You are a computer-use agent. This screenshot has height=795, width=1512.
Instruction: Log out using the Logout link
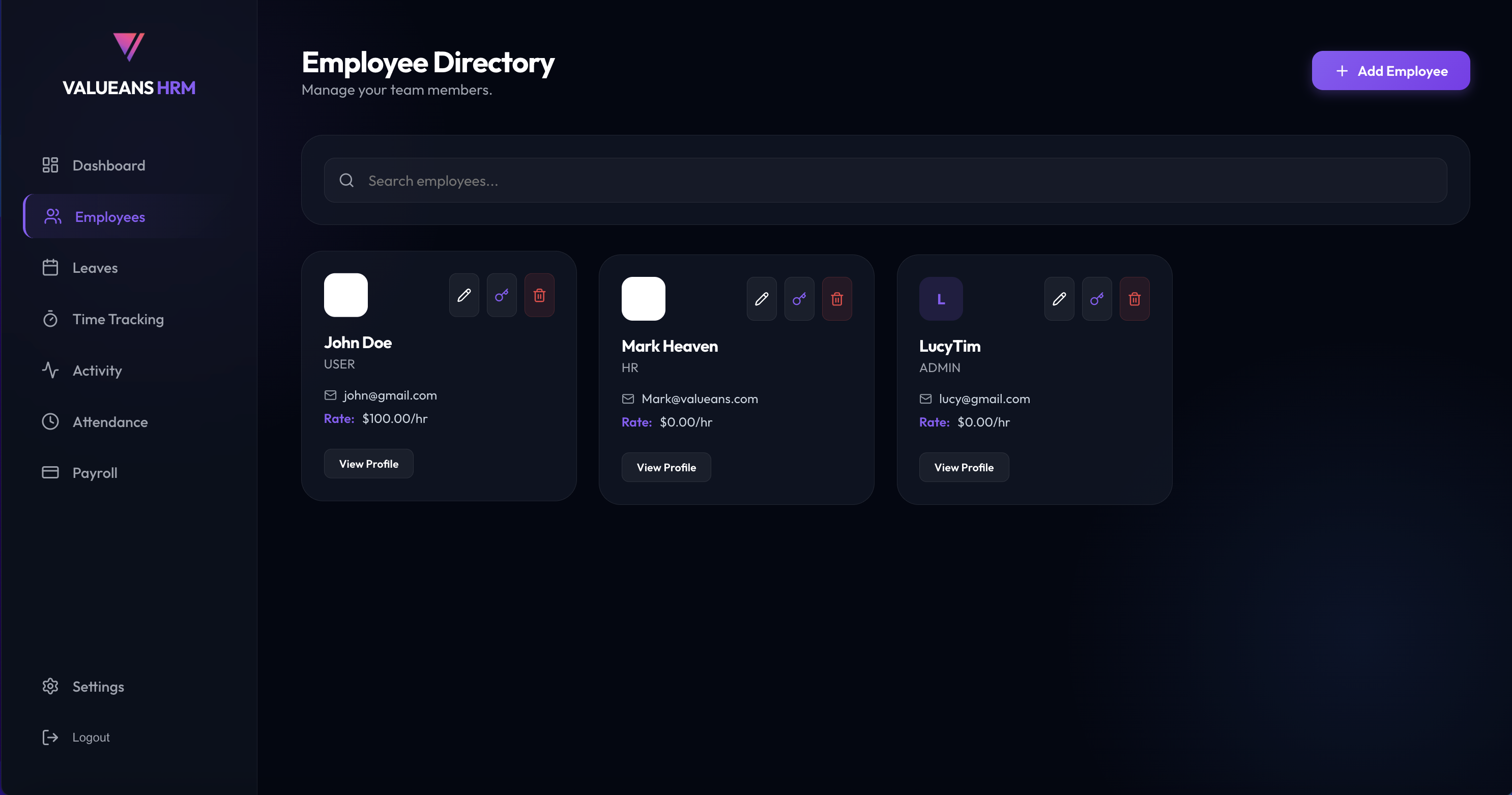[x=91, y=737]
